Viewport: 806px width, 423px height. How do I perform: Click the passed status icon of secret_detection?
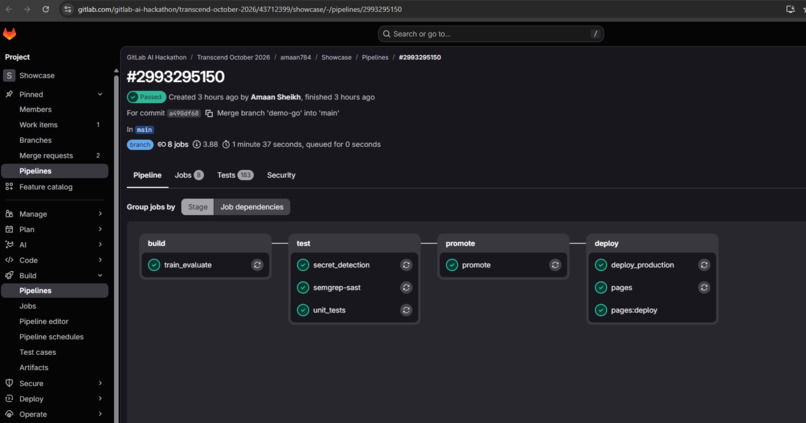click(303, 265)
